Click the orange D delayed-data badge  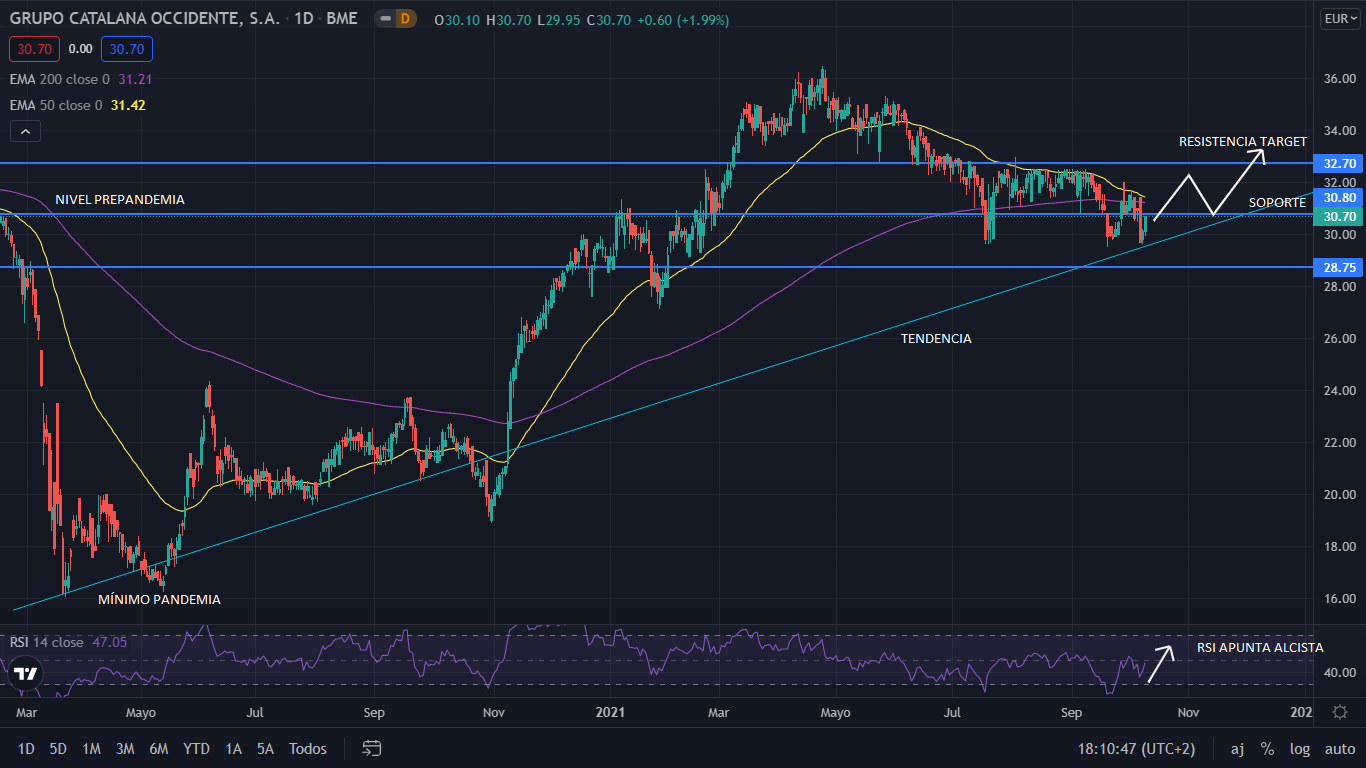pos(405,19)
